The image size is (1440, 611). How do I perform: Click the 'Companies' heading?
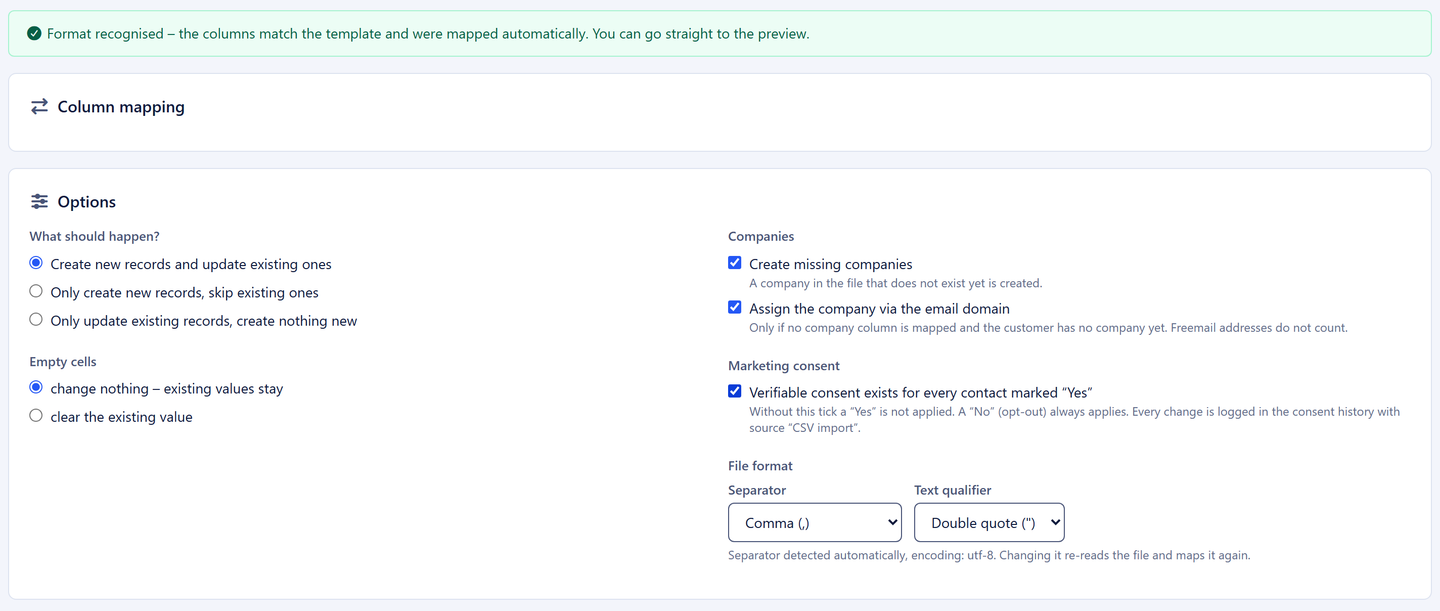[x=761, y=237]
